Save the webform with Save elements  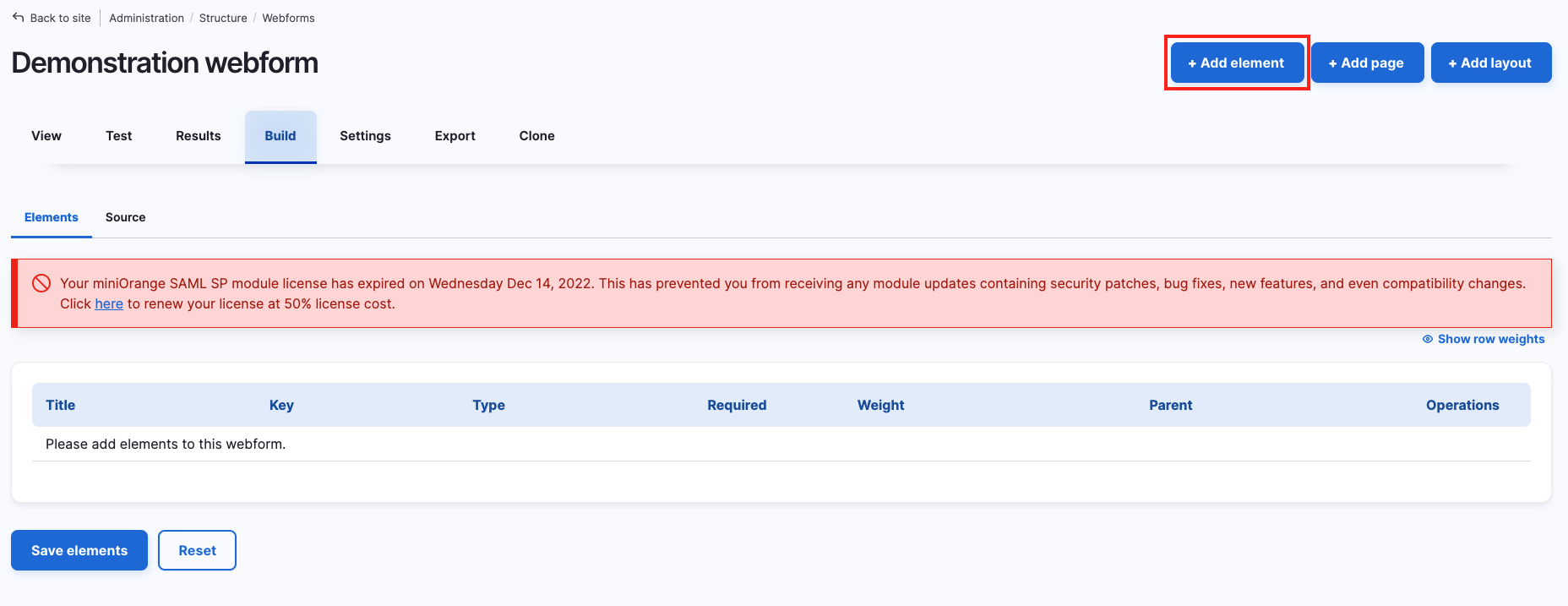click(x=79, y=550)
